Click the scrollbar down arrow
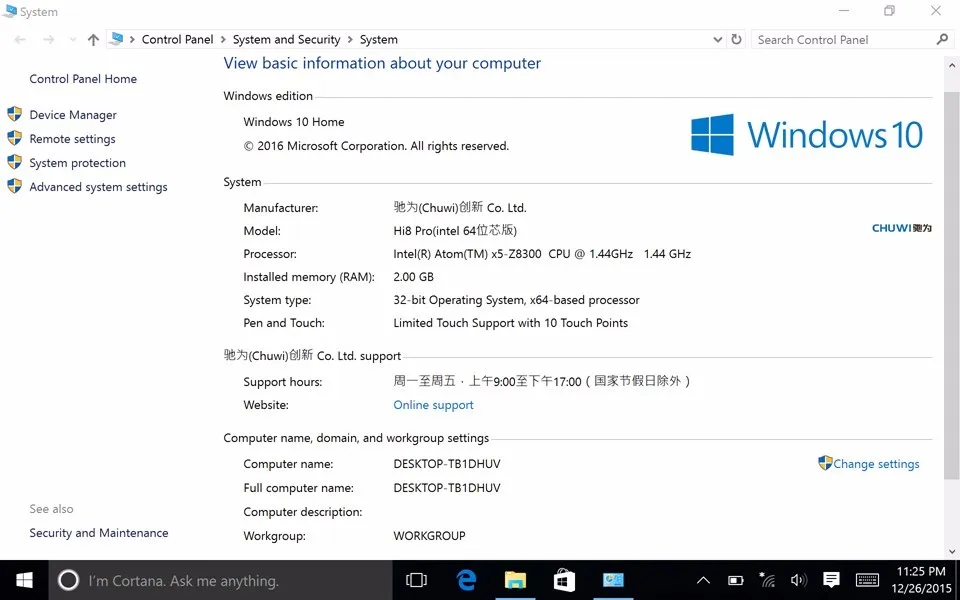 pyautogui.click(x=951, y=551)
